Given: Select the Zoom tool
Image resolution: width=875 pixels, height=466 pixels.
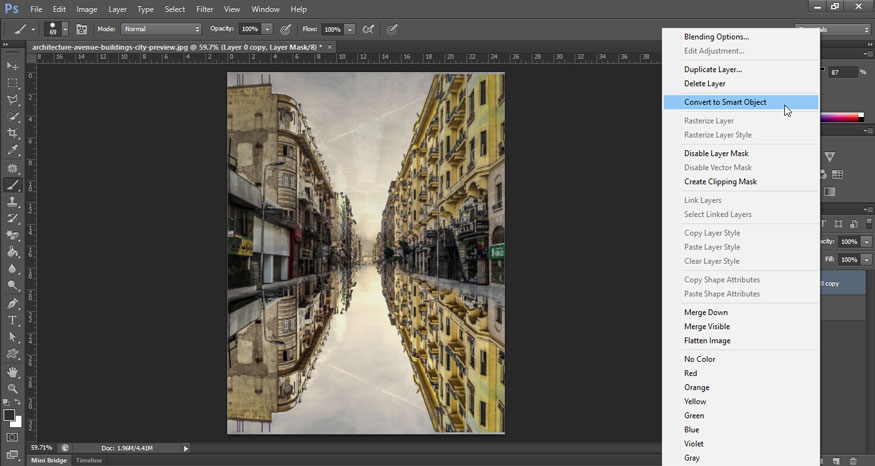Looking at the screenshot, I should click(12, 388).
